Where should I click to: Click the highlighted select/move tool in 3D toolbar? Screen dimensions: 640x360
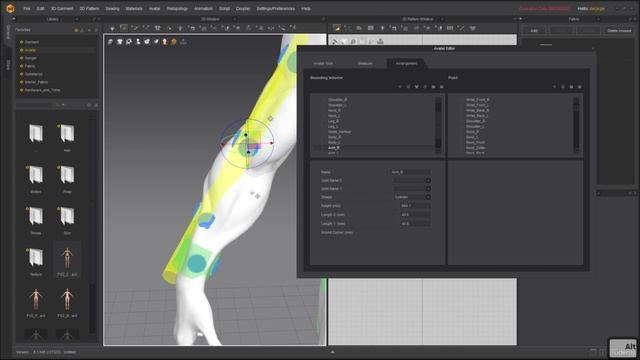[x=123, y=28]
